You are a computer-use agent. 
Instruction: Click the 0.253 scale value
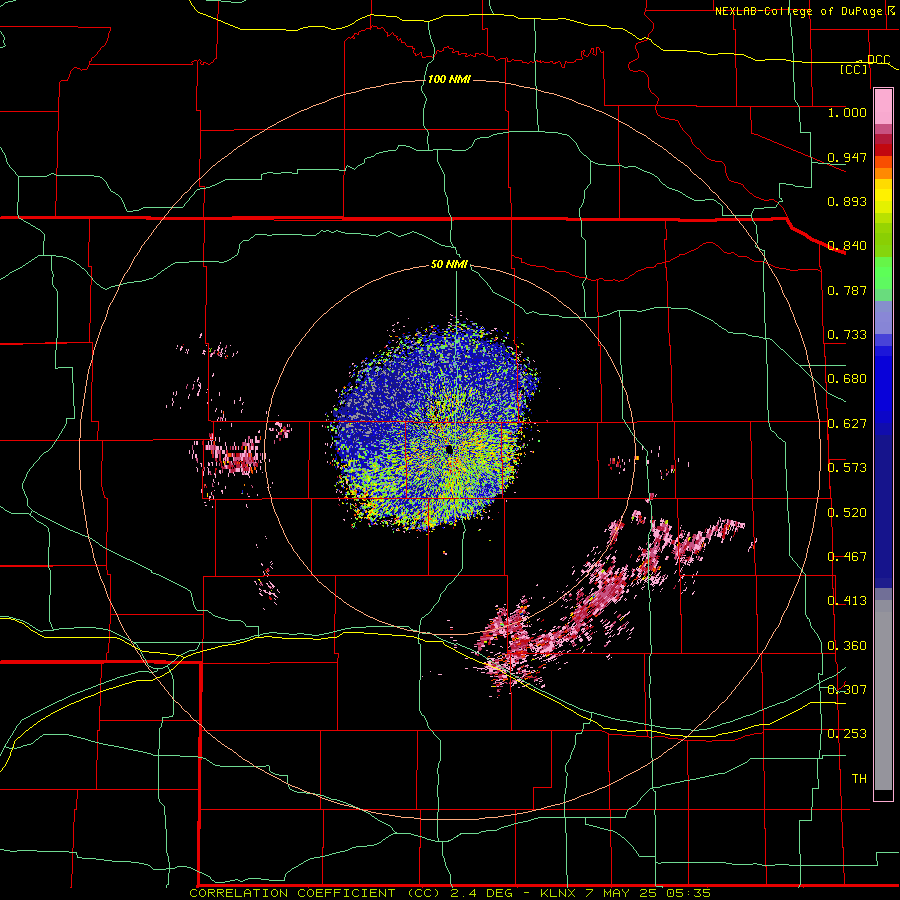[847, 734]
